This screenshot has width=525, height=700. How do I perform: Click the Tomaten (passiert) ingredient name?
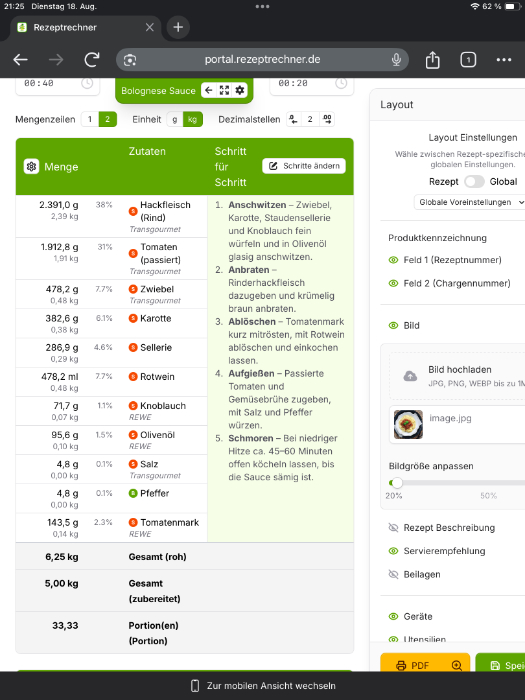(x=161, y=253)
